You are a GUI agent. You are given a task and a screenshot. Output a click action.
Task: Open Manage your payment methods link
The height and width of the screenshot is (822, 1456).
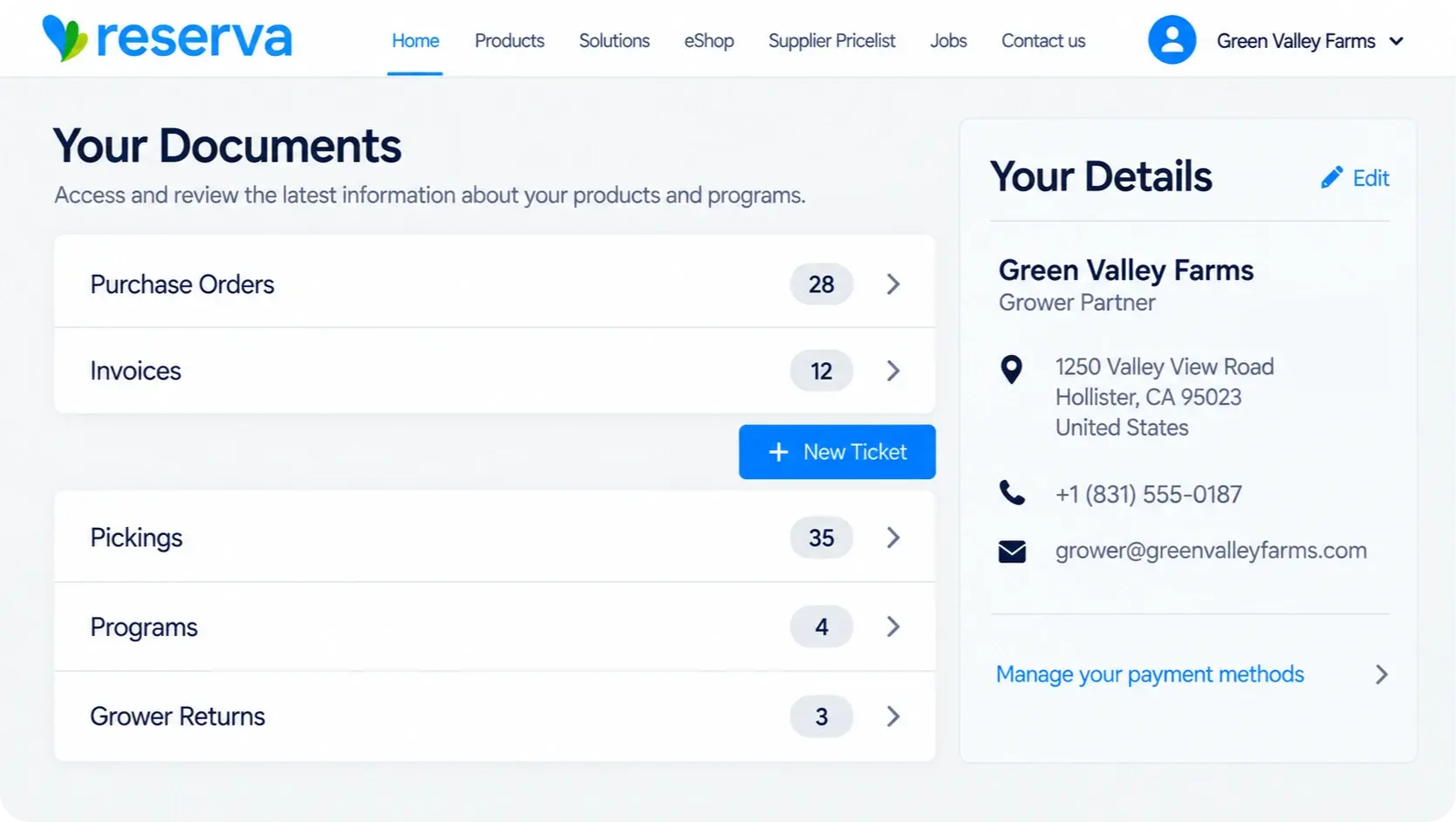coord(1150,675)
